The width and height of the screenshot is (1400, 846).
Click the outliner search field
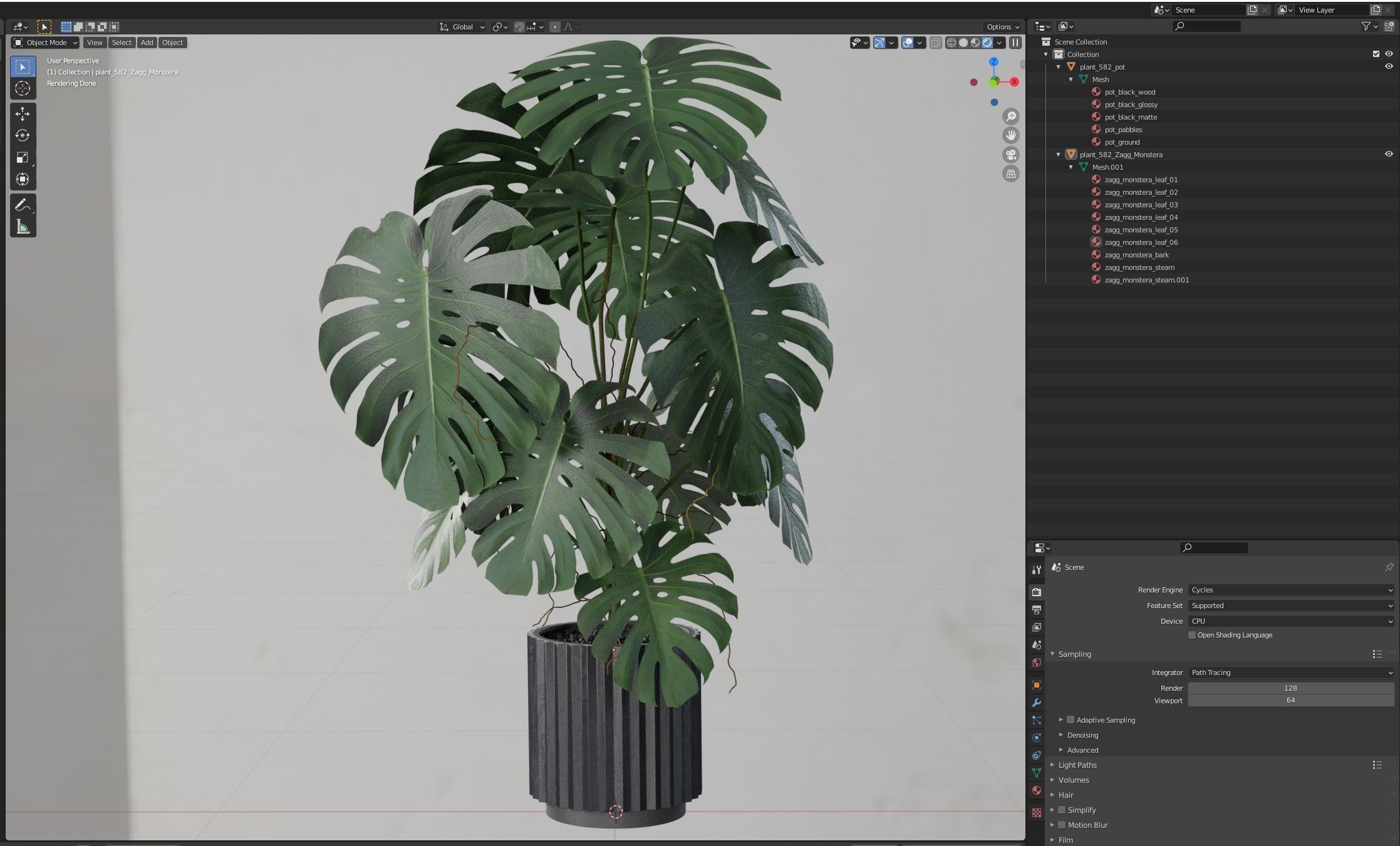(x=1206, y=26)
